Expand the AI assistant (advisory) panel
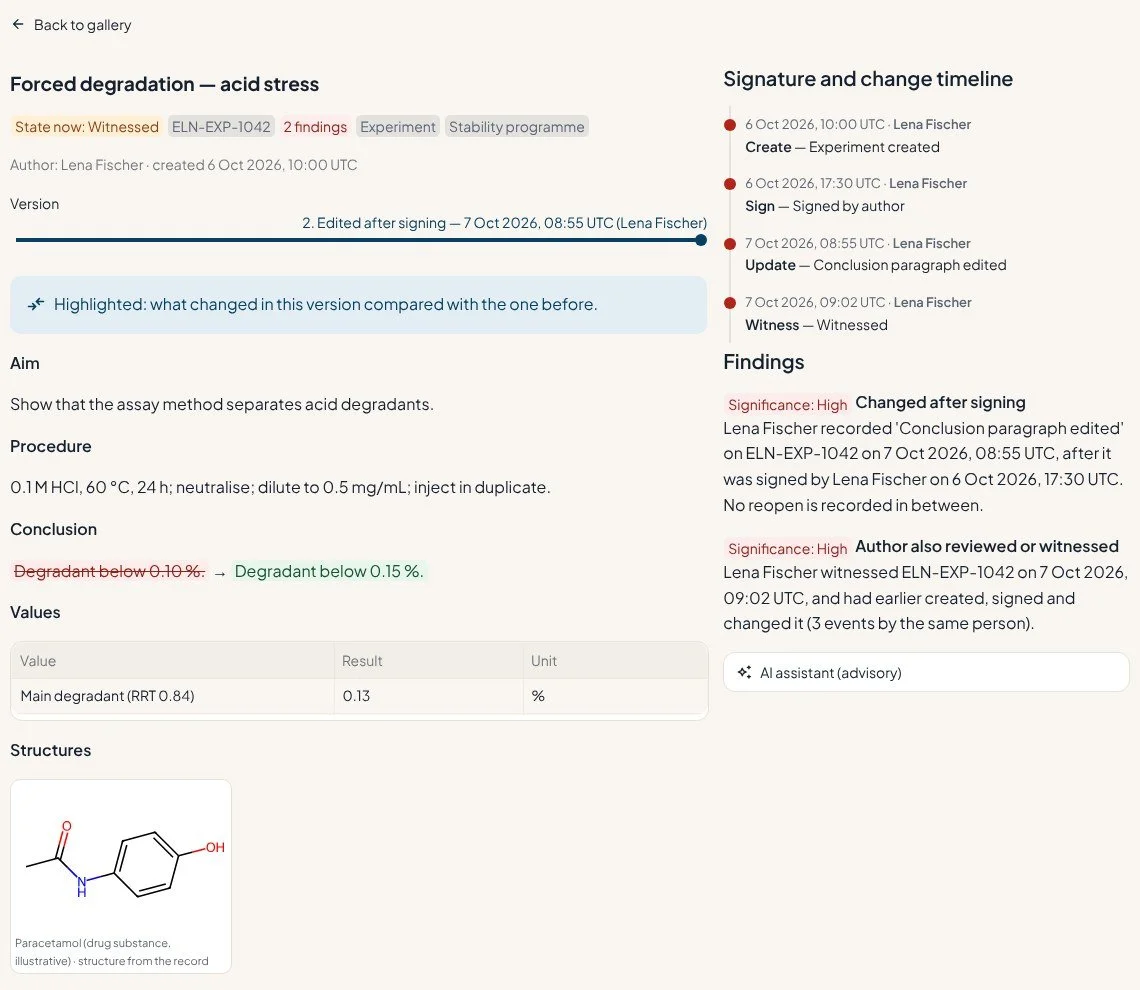Image resolution: width=1140 pixels, height=990 pixels. 926,672
